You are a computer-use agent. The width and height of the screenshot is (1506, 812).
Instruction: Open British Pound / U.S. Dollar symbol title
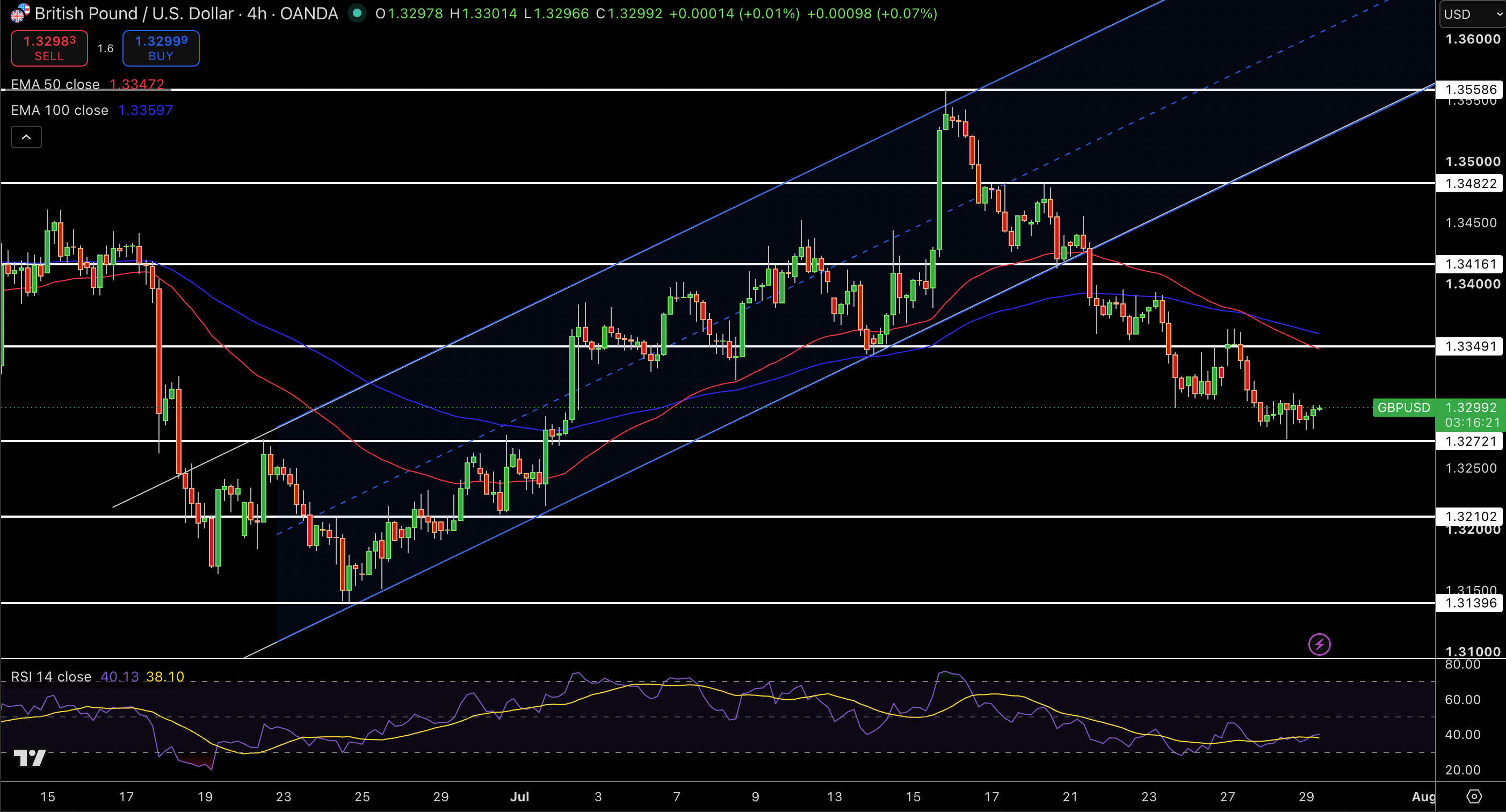coord(186,13)
